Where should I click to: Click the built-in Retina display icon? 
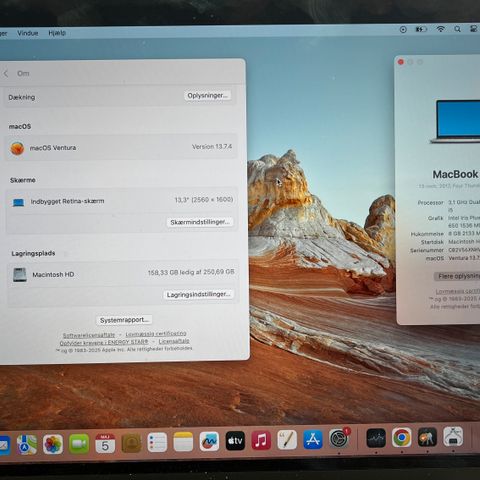[18, 202]
